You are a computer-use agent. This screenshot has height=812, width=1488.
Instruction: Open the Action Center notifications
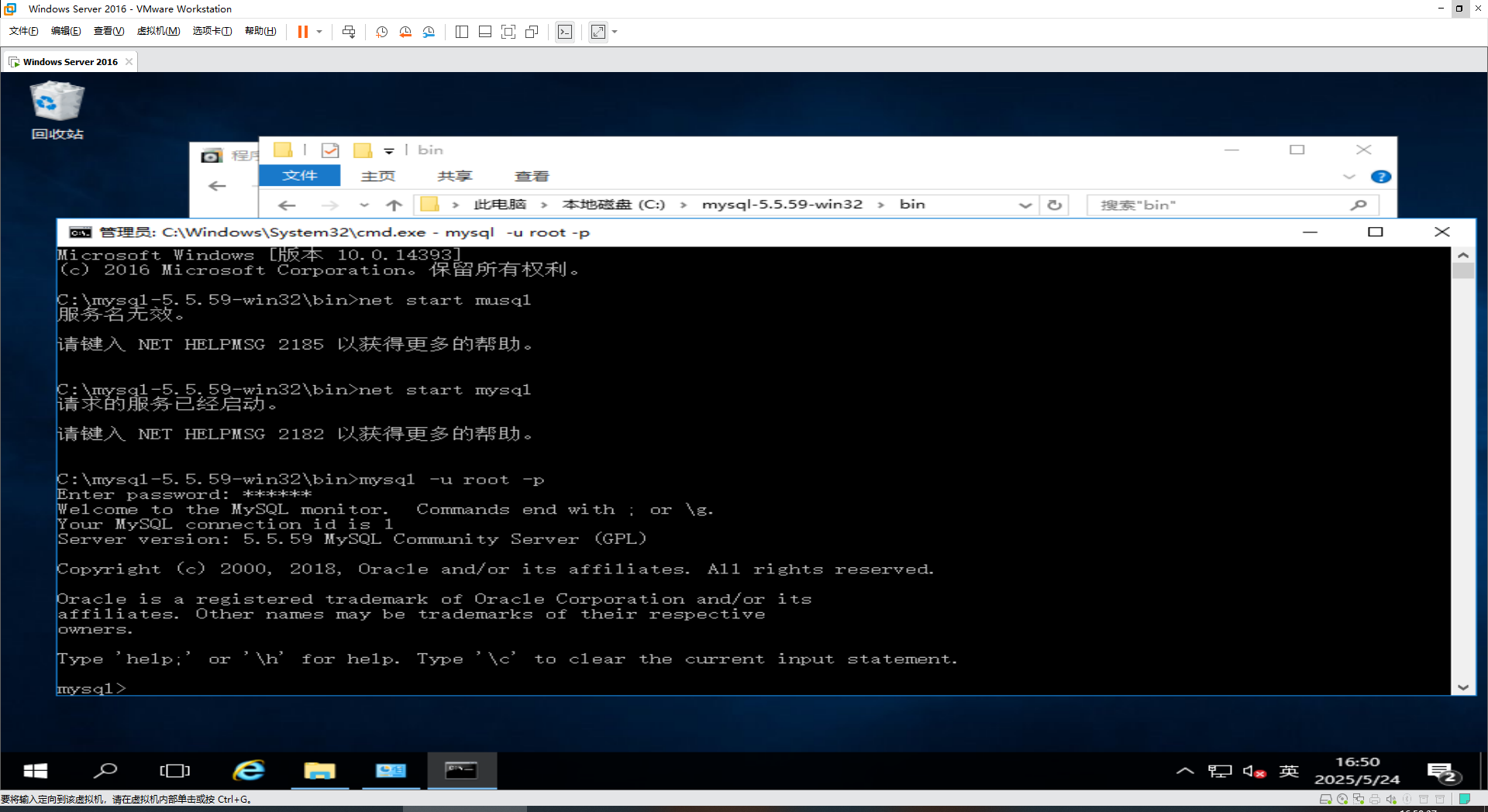tap(1443, 772)
